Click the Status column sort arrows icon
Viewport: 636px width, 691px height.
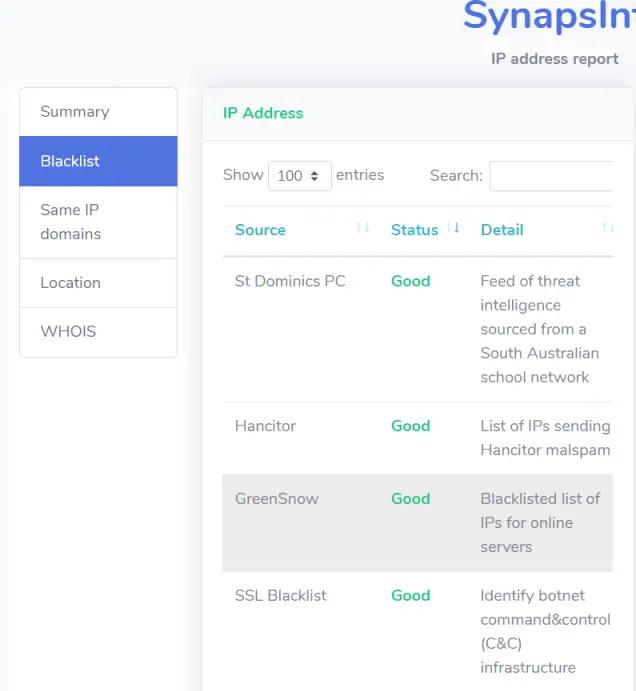(453, 229)
